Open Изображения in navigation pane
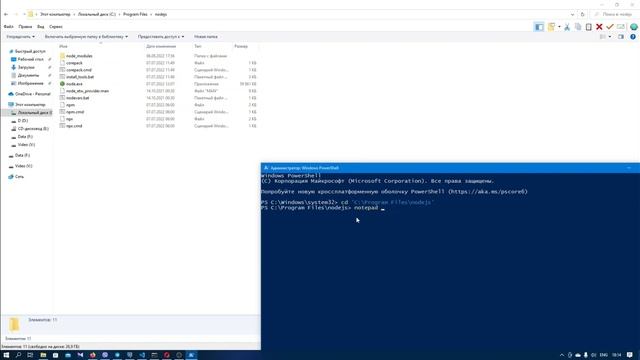640x360 pixels. [x=30, y=83]
